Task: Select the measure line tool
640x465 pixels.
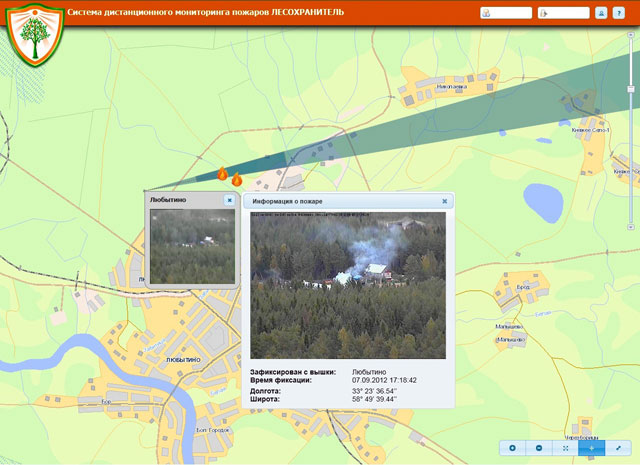Action: click(x=618, y=448)
